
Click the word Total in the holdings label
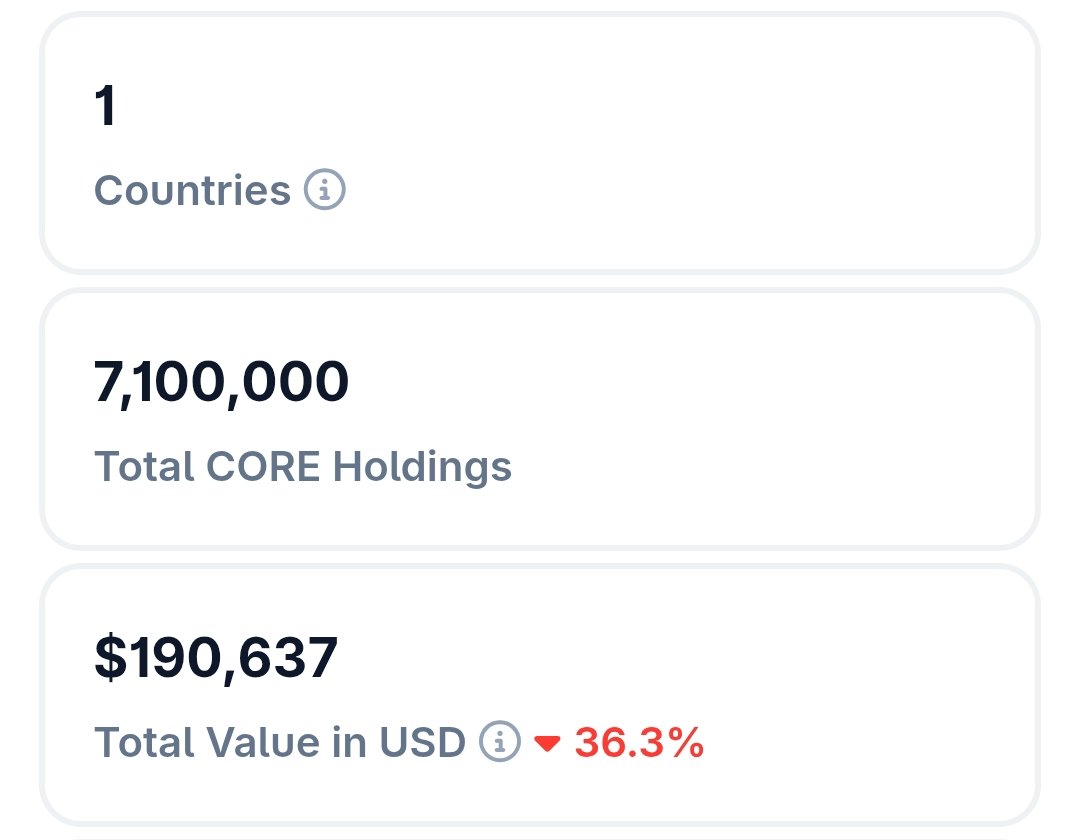point(144,466)
